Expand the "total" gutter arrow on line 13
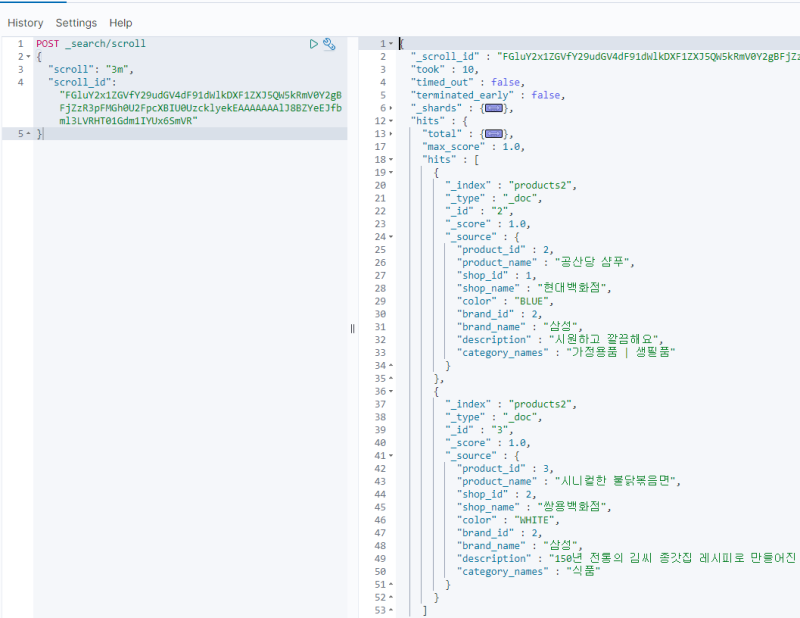Image resolution: width=800 pixels, height=618 pixels. (390, 133)
